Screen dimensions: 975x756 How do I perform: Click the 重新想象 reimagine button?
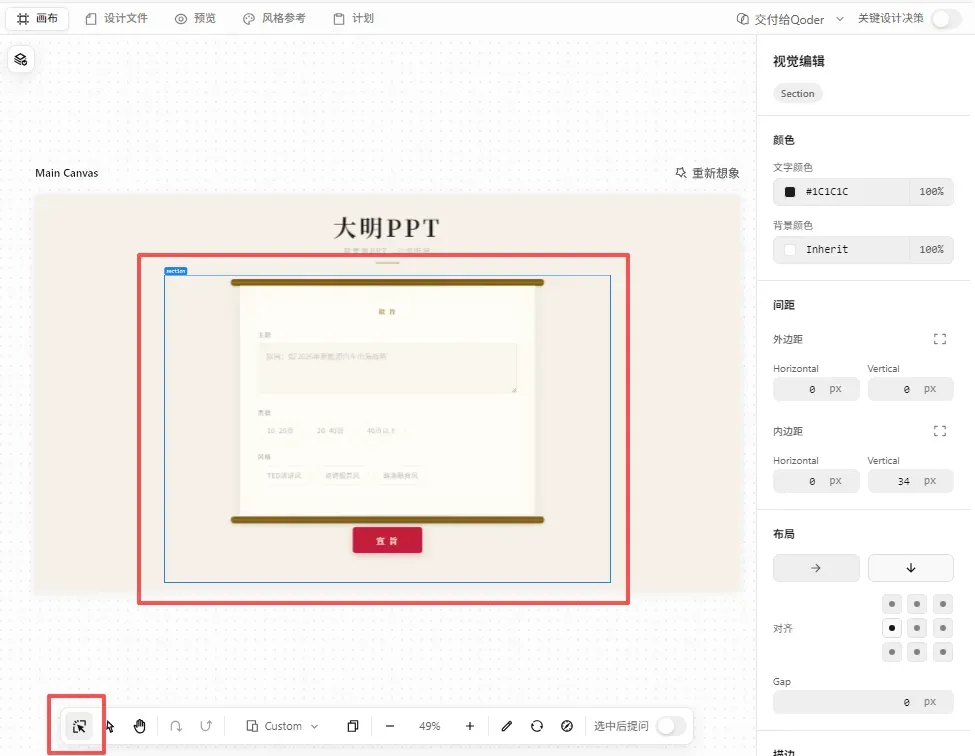tap(708, 173)
